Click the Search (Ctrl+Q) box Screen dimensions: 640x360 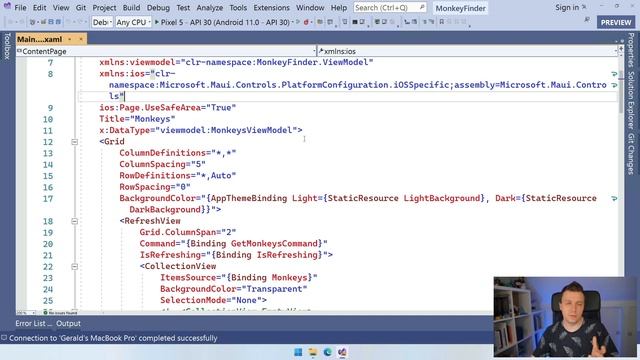(x=390, y=8)
